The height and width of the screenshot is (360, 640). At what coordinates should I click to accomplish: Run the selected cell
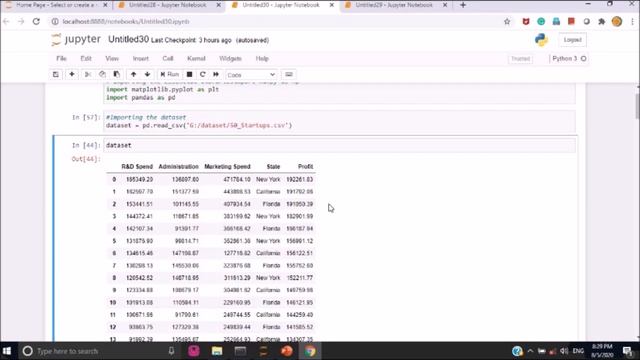point(170,75)
